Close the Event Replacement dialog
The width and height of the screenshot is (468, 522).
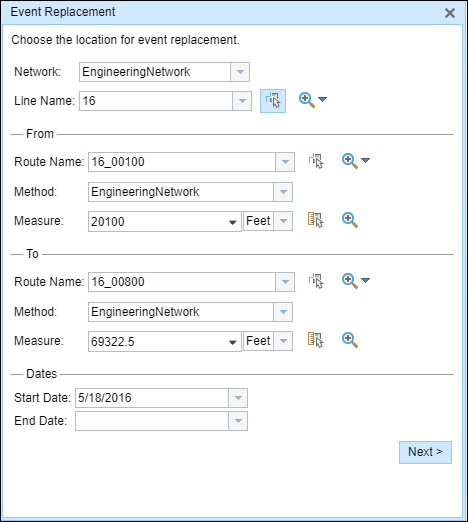tap(450, 13)
